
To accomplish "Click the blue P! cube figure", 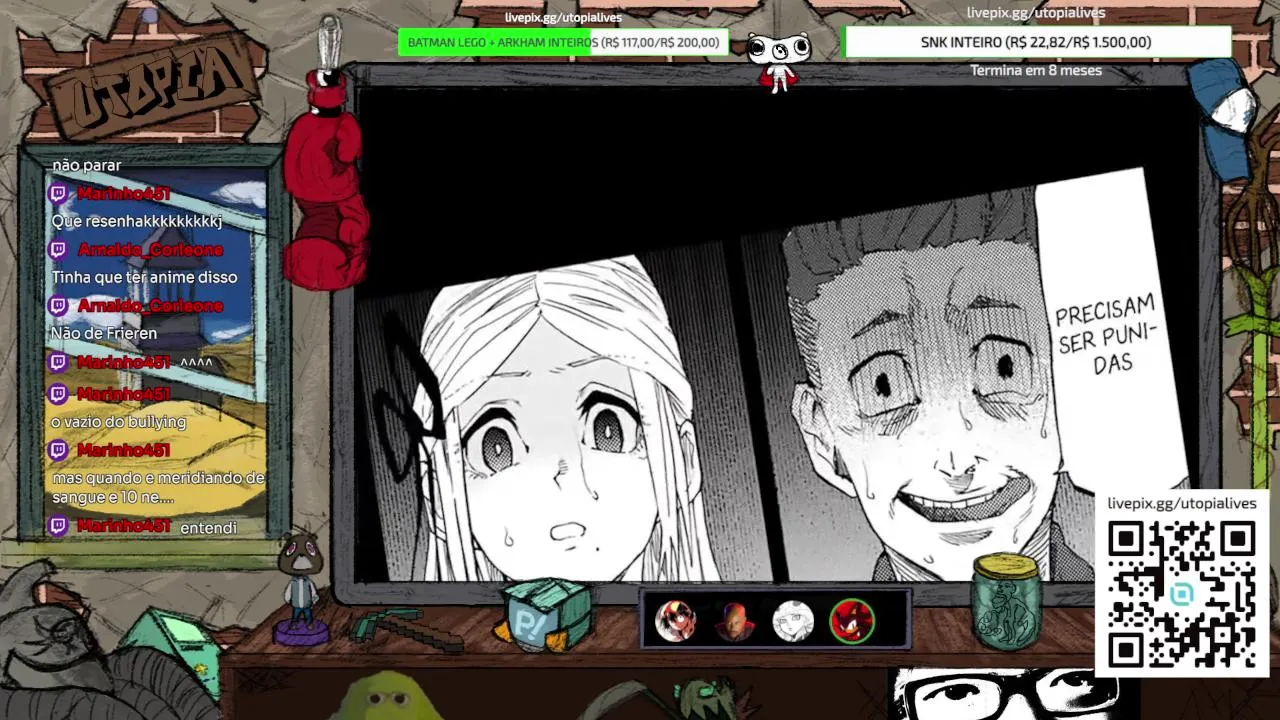I will [544, 615].
